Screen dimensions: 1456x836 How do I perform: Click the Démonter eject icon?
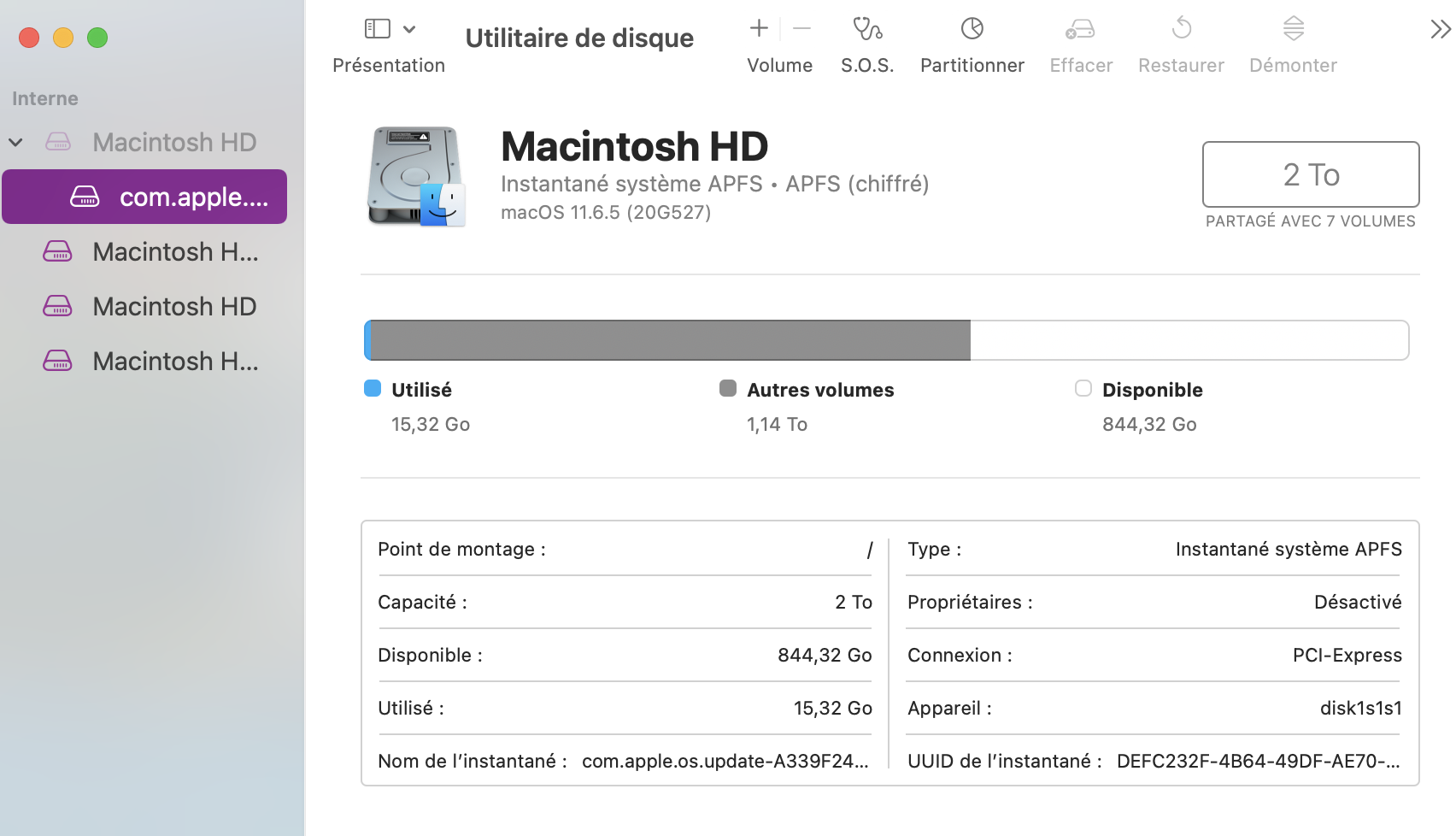click(1294, 28)
